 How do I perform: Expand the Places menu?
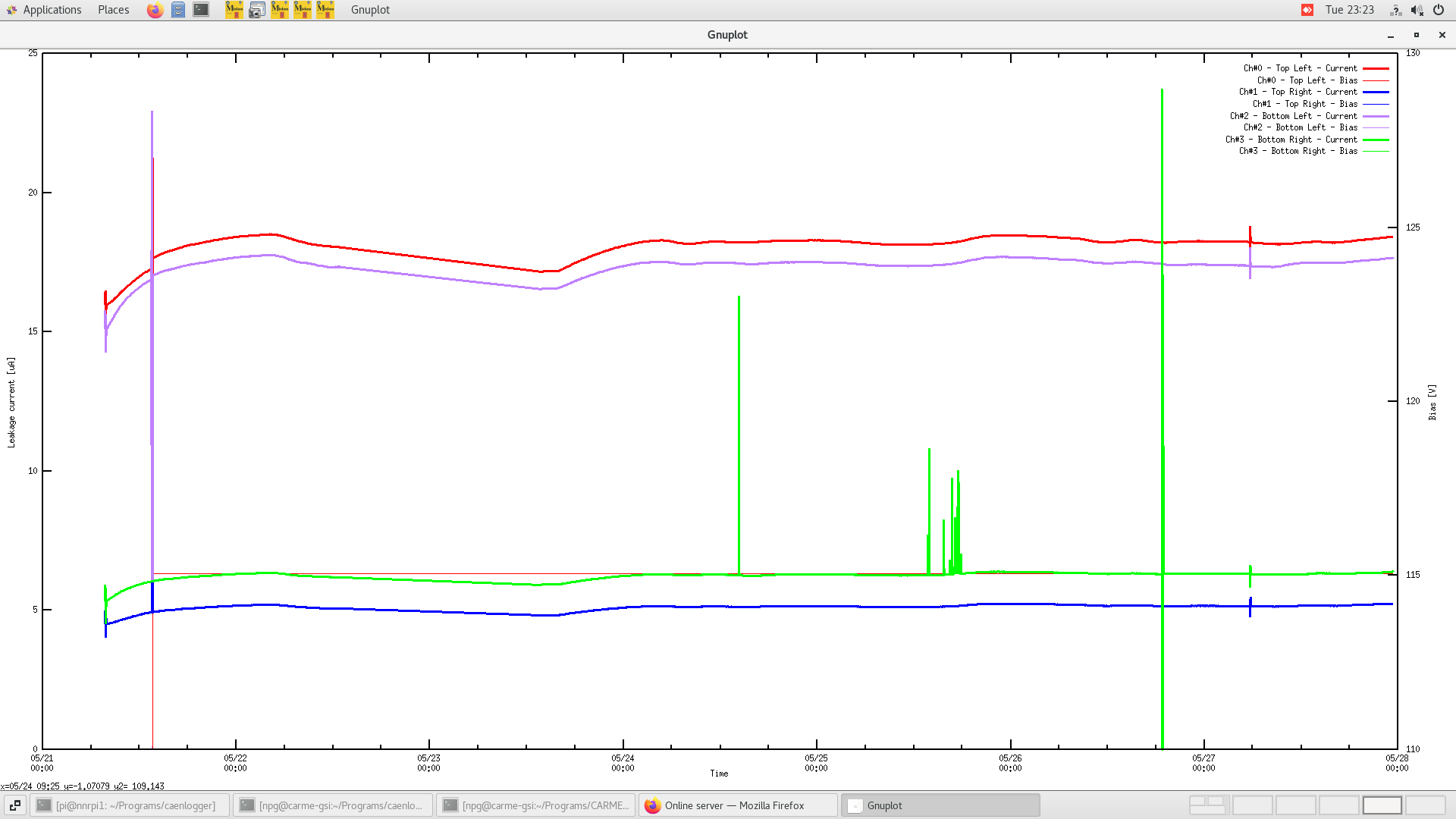click(113, 10)
